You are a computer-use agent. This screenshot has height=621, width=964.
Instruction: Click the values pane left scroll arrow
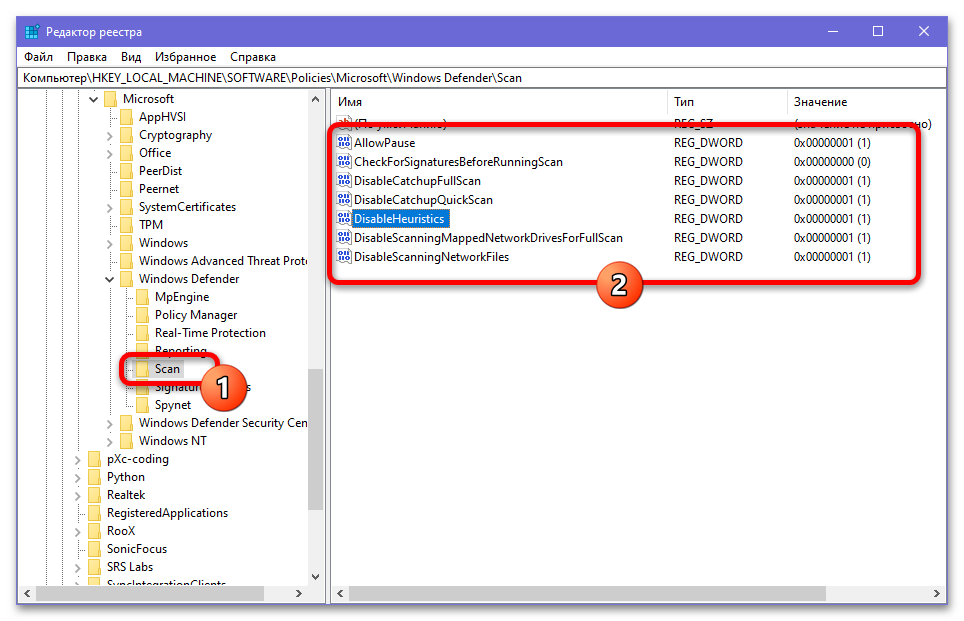341,594
